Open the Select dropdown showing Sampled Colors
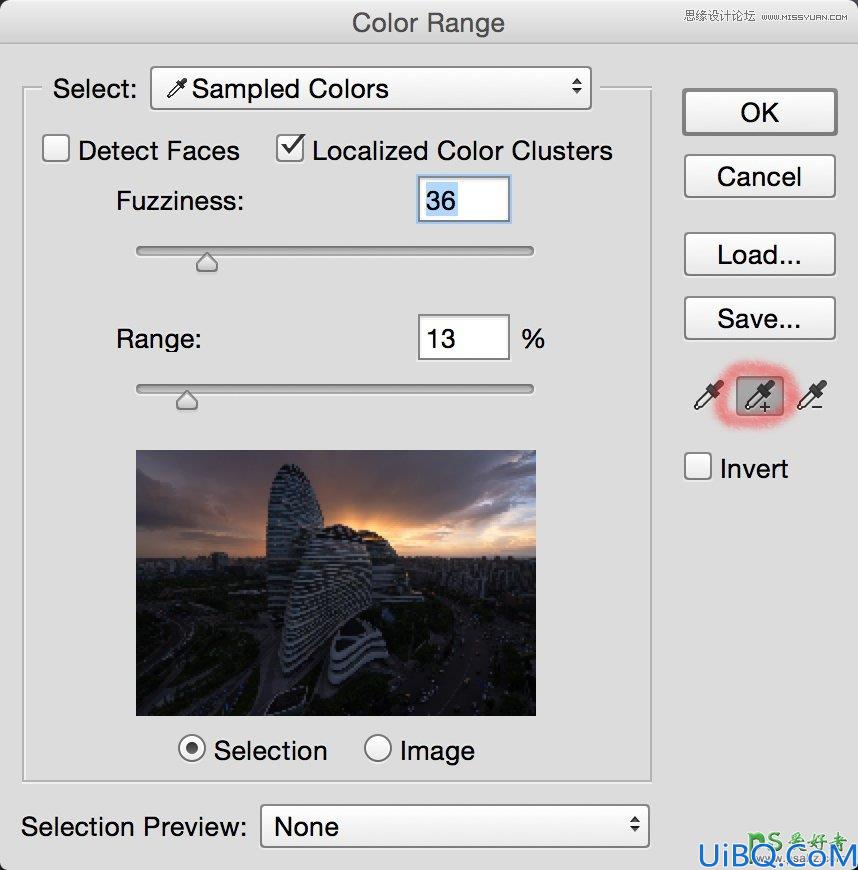The image size is (858, 870). tap(371, 88)
